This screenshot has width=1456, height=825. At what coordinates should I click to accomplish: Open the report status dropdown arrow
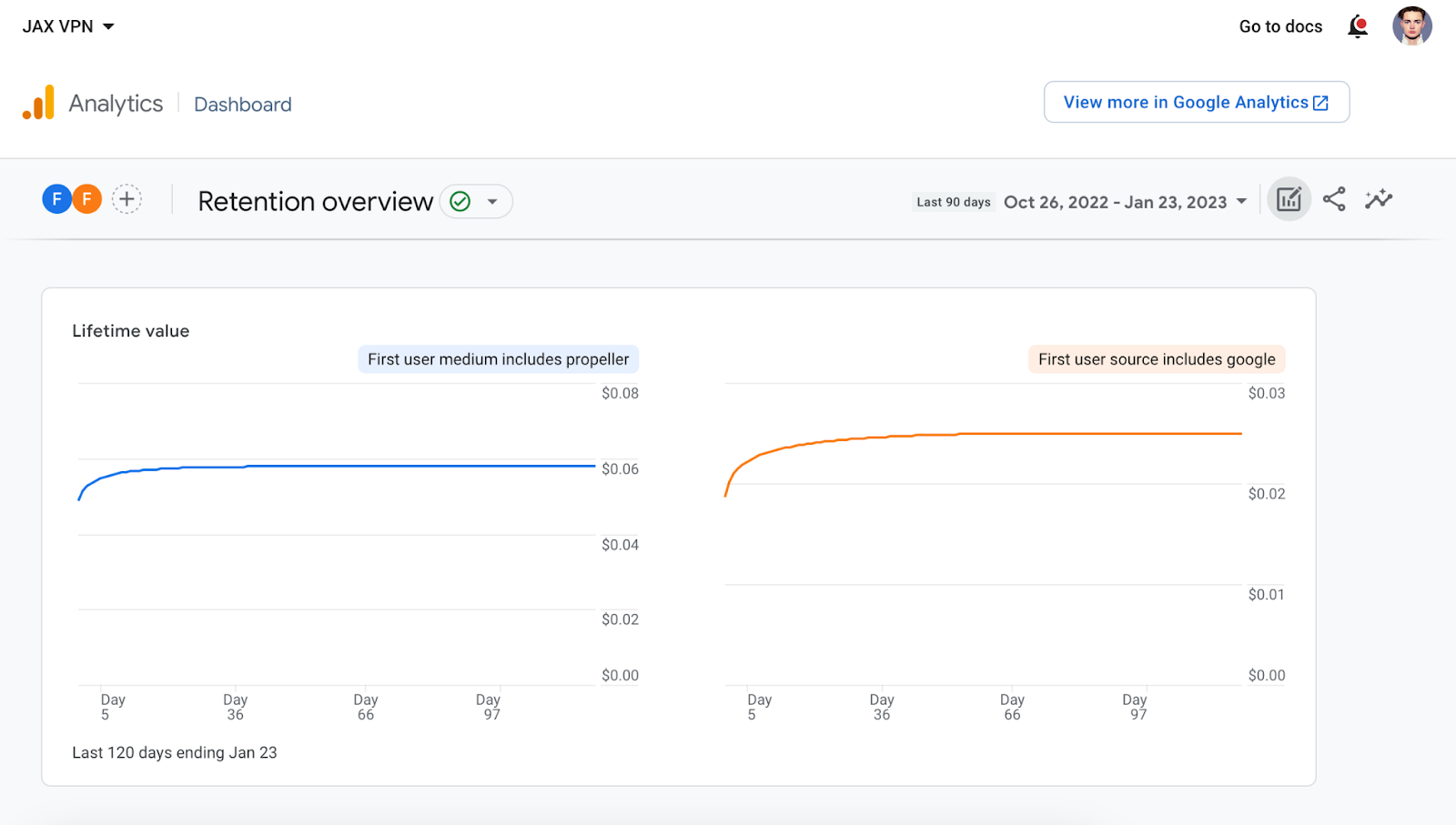click(492, 201)
